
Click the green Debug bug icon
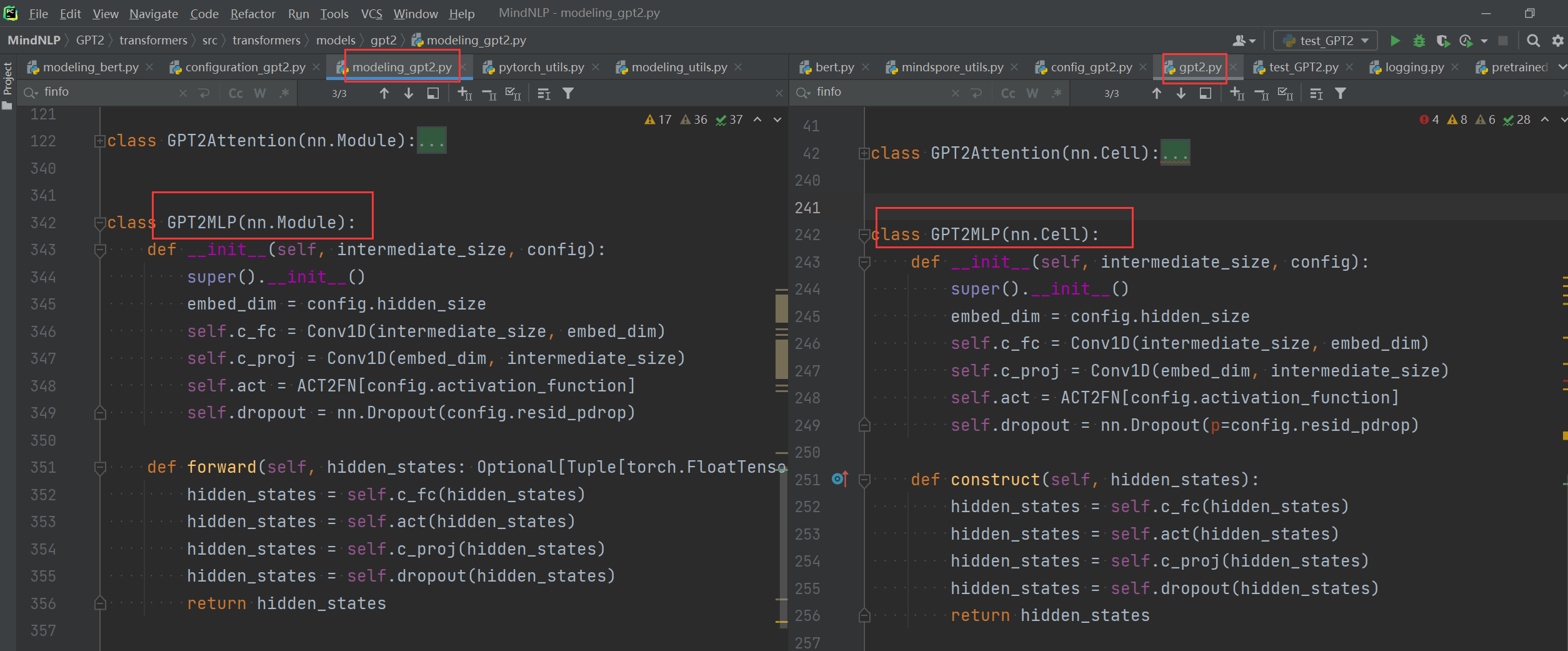(x=1419, y=41)
